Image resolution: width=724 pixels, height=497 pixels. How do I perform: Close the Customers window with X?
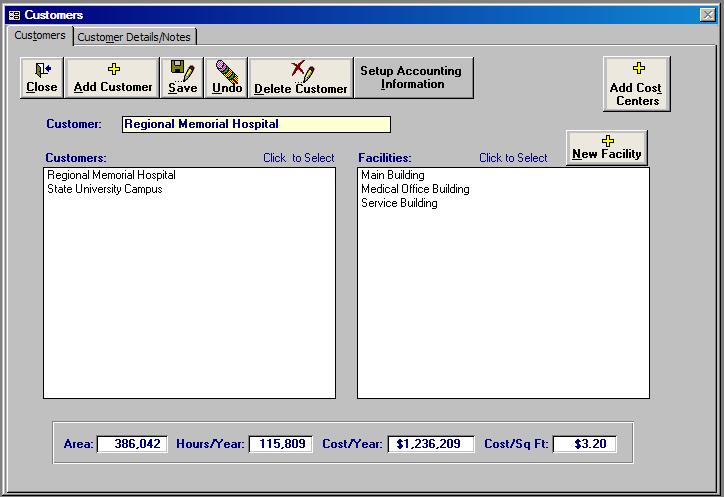(708, 15)
